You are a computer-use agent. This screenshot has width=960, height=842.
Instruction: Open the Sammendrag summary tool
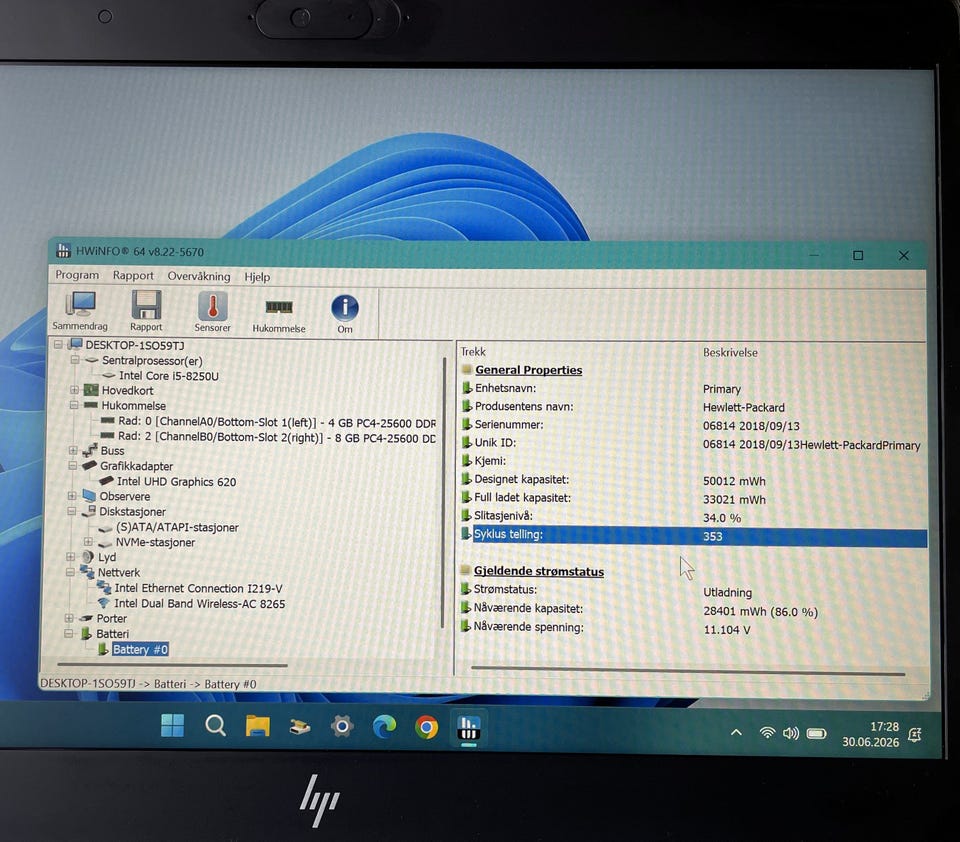(80, 310)
